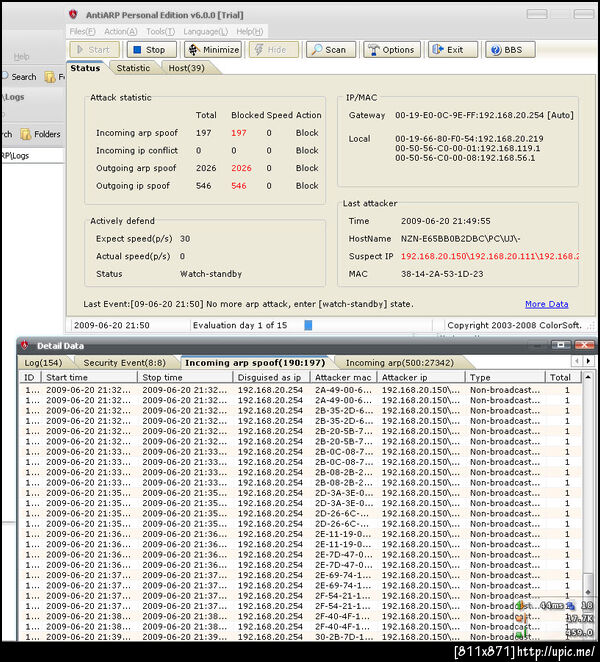Screen dimensions: 600x662
Task: Sort by the ID column header
Action: tap(30, 377)
